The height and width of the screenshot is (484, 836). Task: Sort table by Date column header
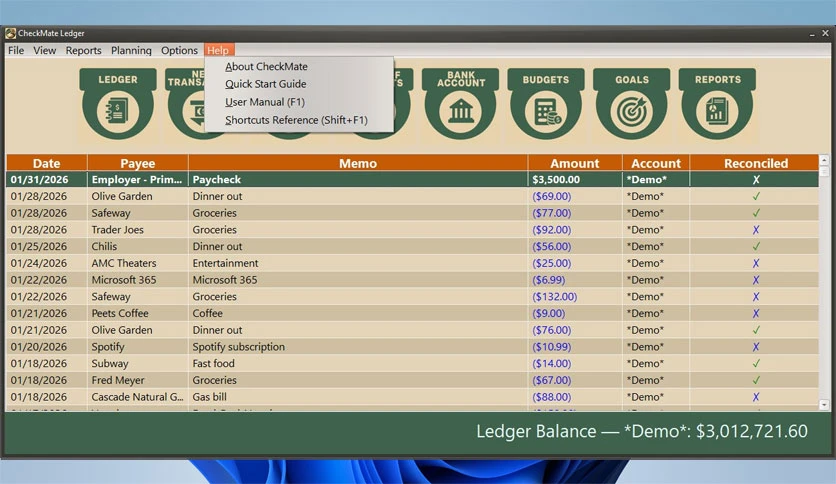(46, 163)
